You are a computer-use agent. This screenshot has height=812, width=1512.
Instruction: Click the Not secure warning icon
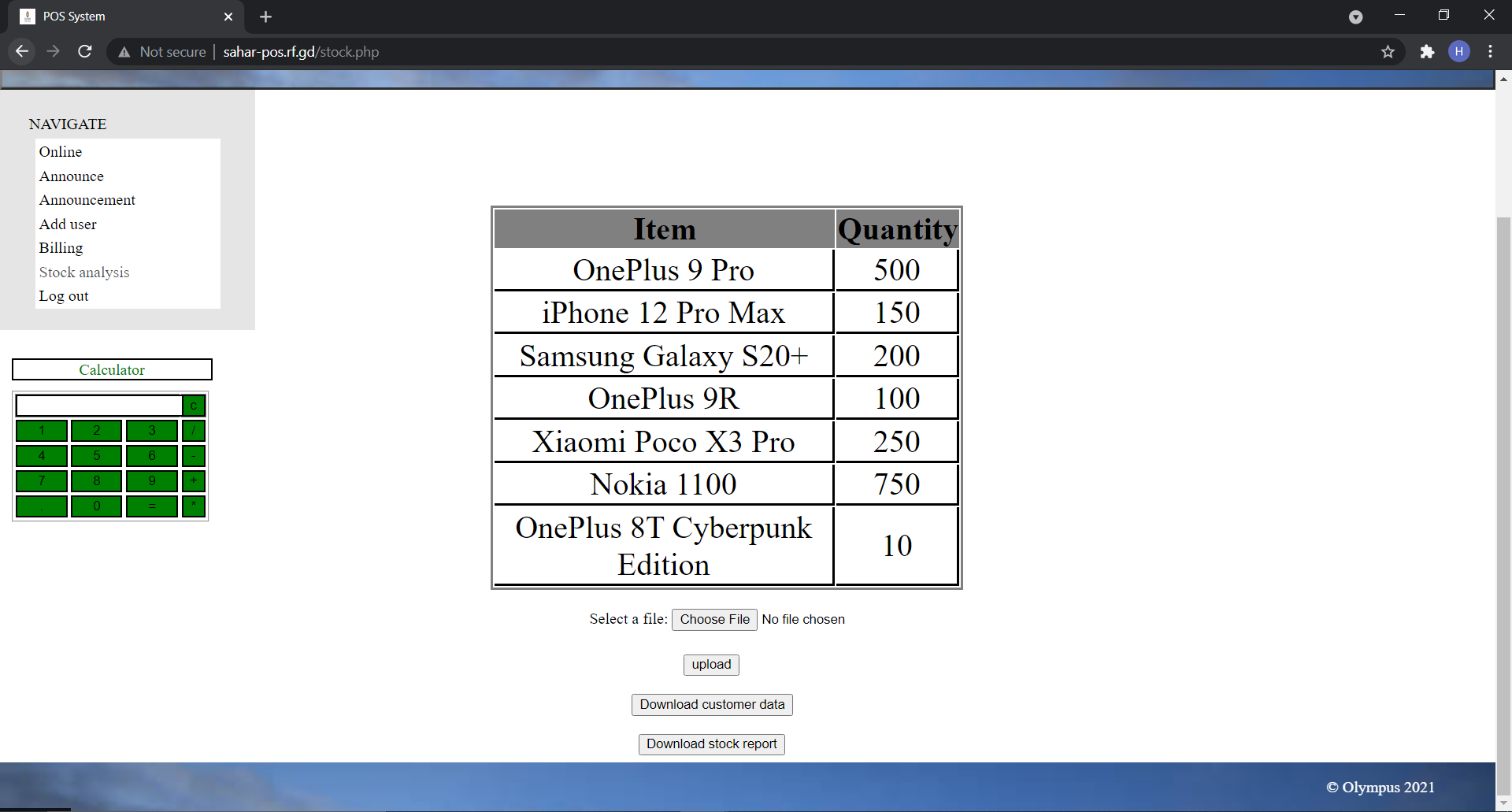point(124,52)
